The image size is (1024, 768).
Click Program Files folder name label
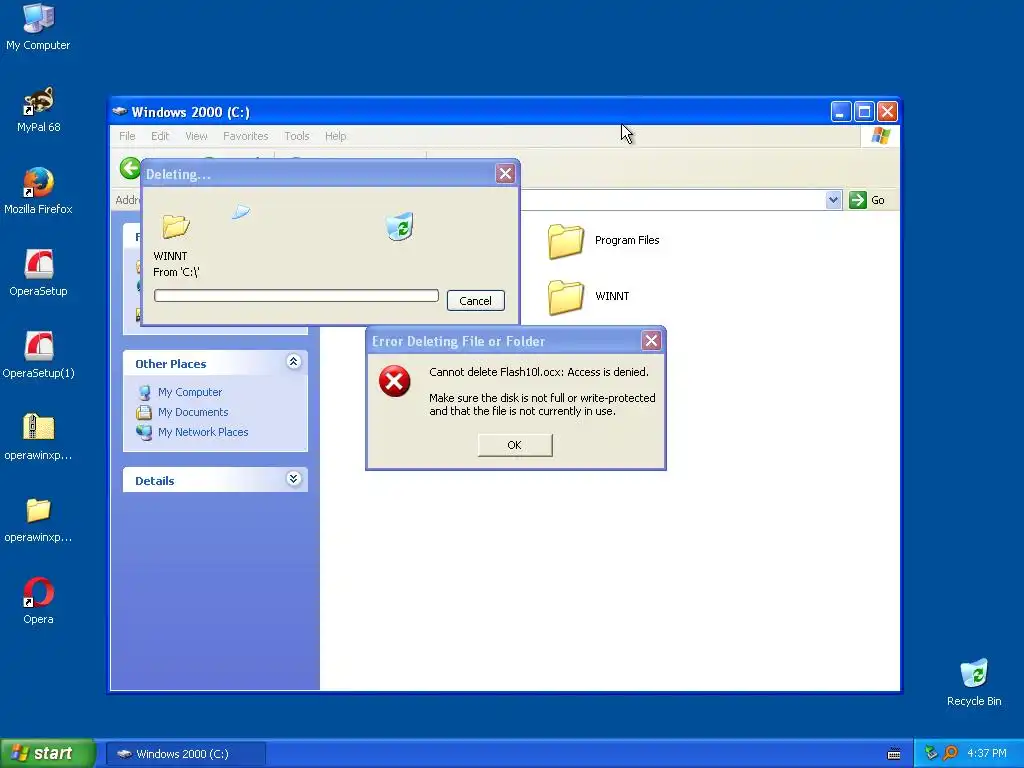627,240
